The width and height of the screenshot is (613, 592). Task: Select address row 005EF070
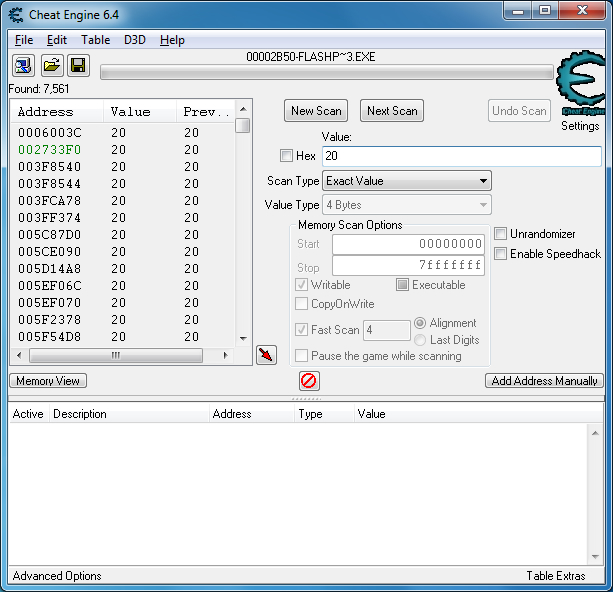click(x=123, y=303)
